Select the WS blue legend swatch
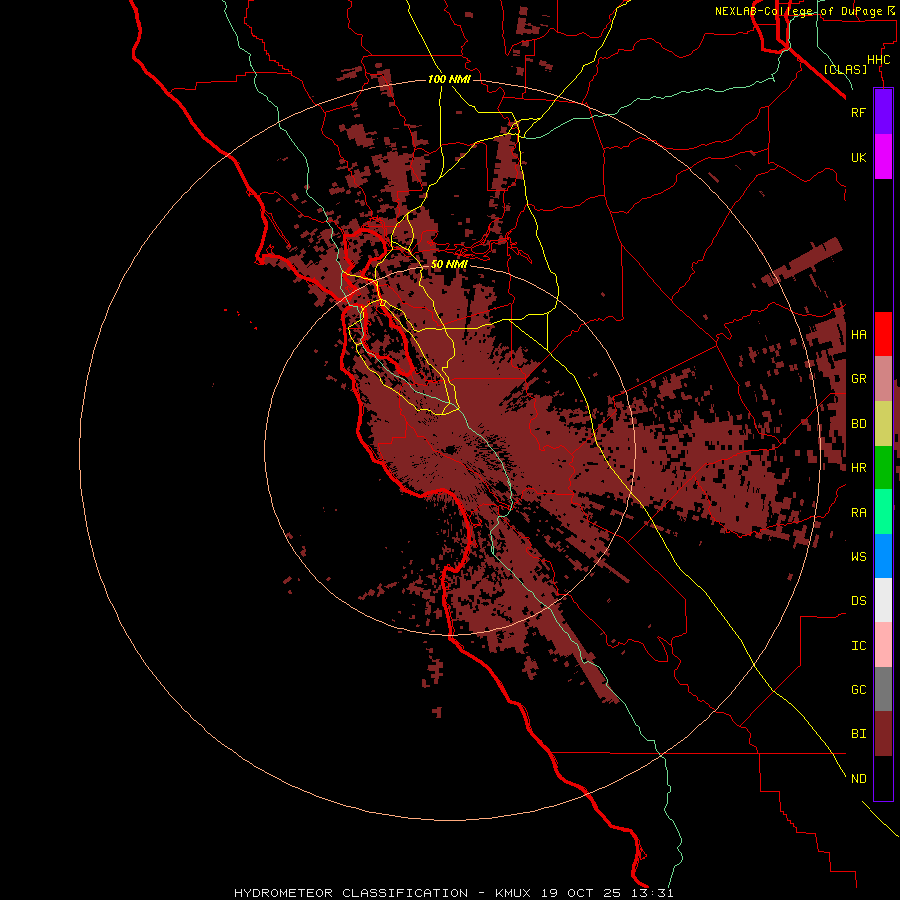The width and height of the screenshot is (900, 900). coord(883,556)
